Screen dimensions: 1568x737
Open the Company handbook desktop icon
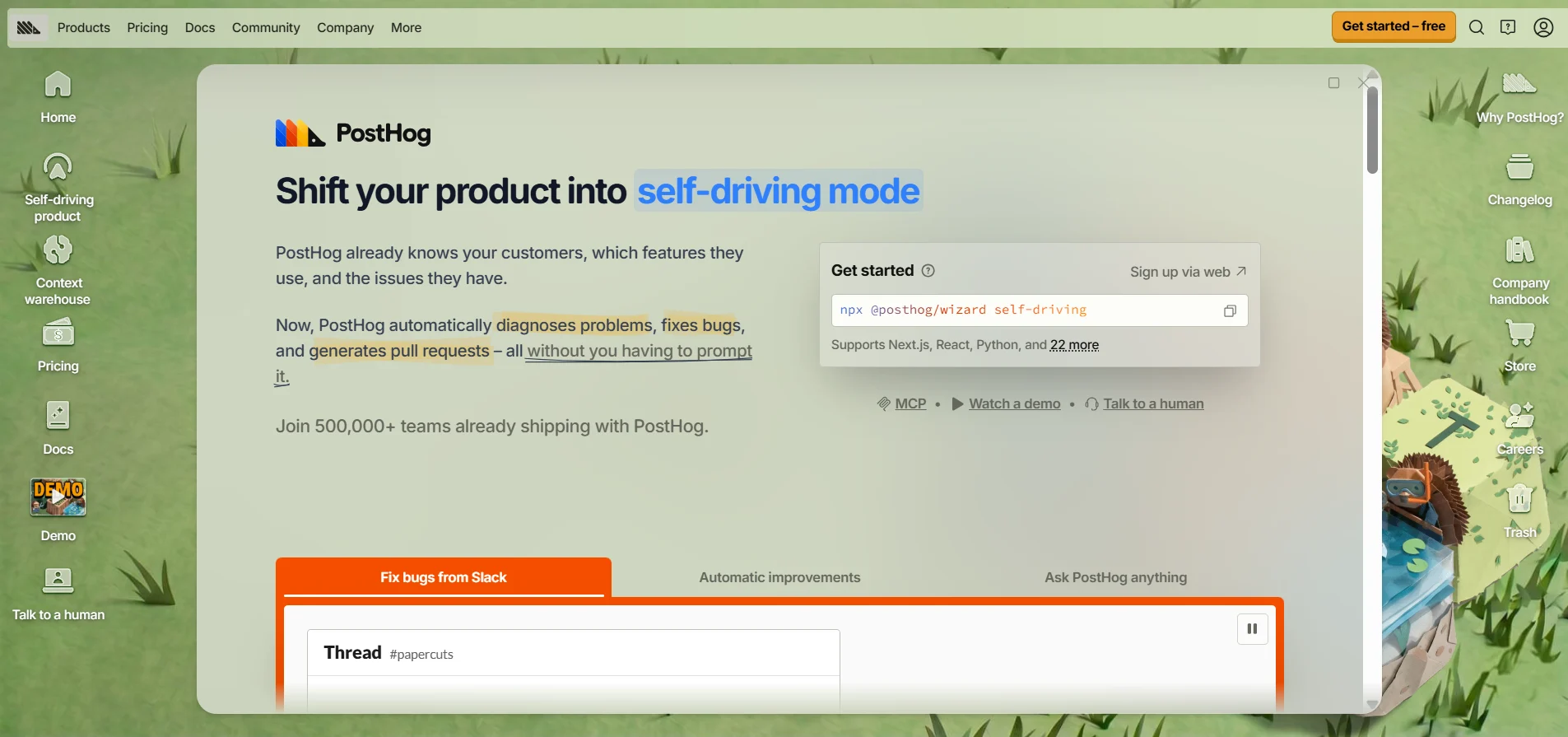(1519, 271)
